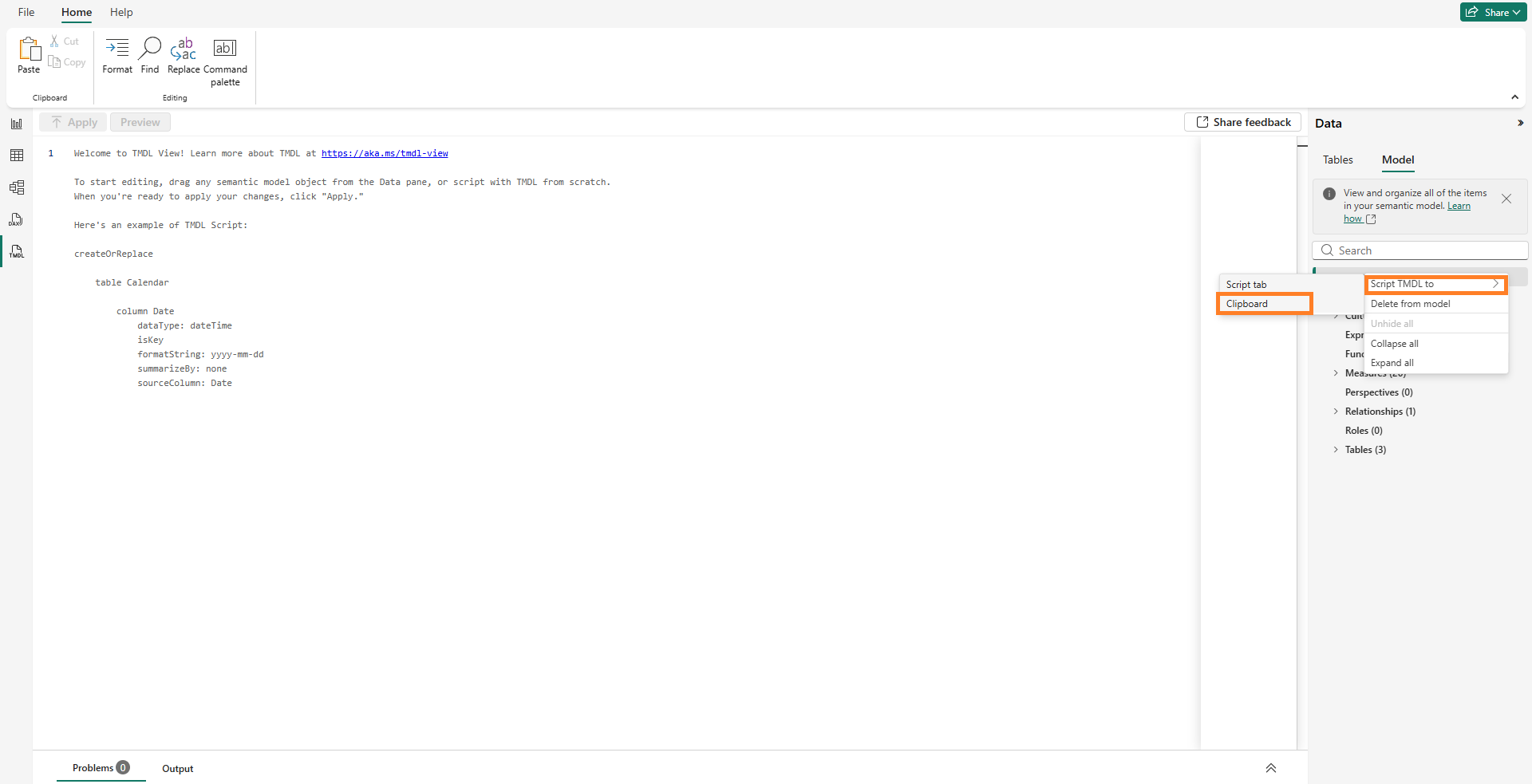
Task: Collapse the Data pane with its arrow
Action: (x=1520, y=123)
